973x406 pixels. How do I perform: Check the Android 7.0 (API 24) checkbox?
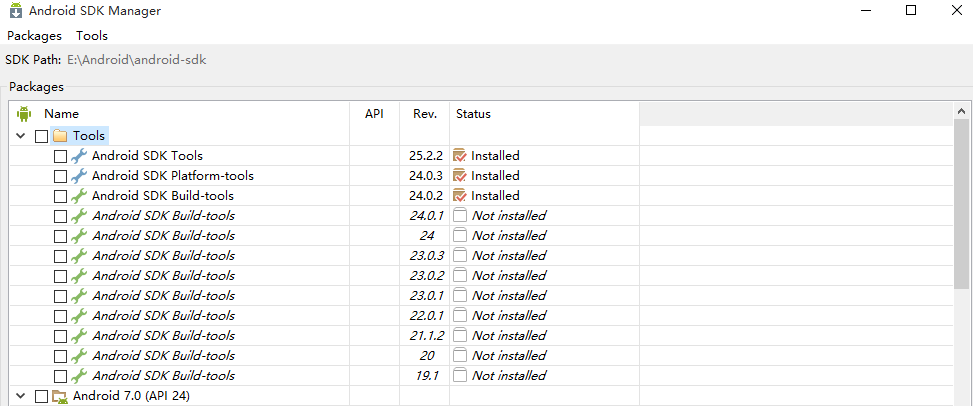(41, 396)
